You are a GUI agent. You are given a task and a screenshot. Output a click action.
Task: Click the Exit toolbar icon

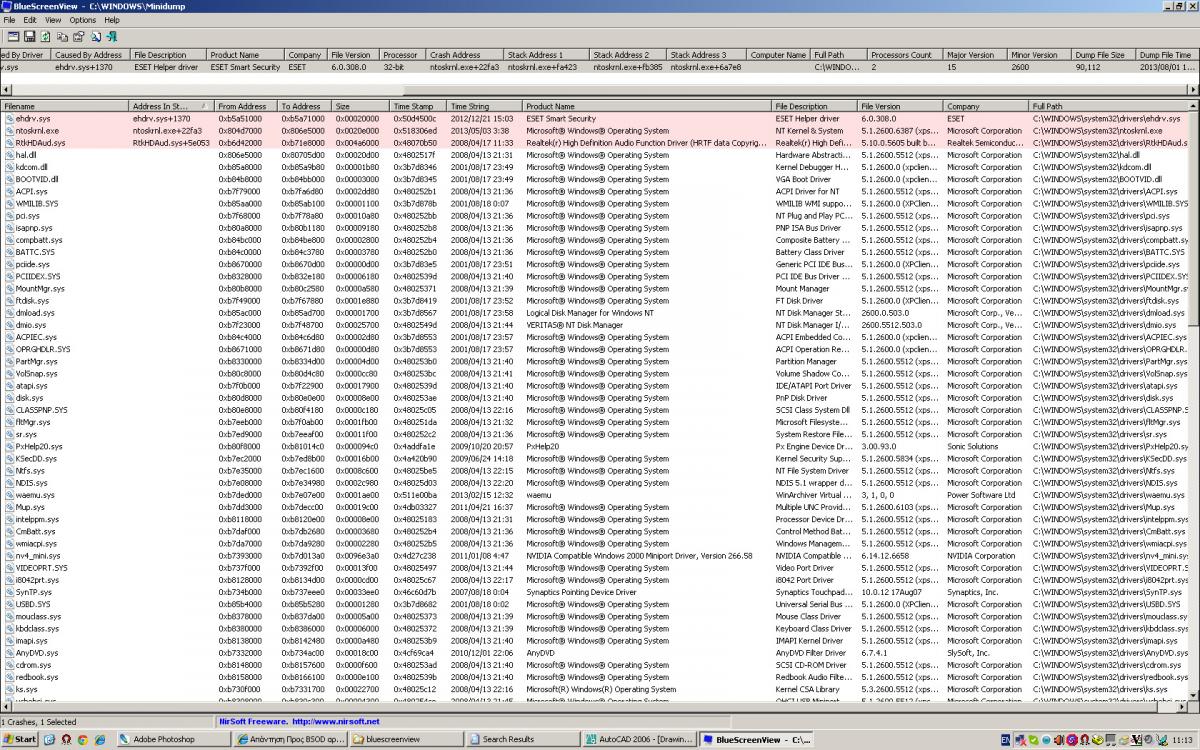tap(111, 36)
